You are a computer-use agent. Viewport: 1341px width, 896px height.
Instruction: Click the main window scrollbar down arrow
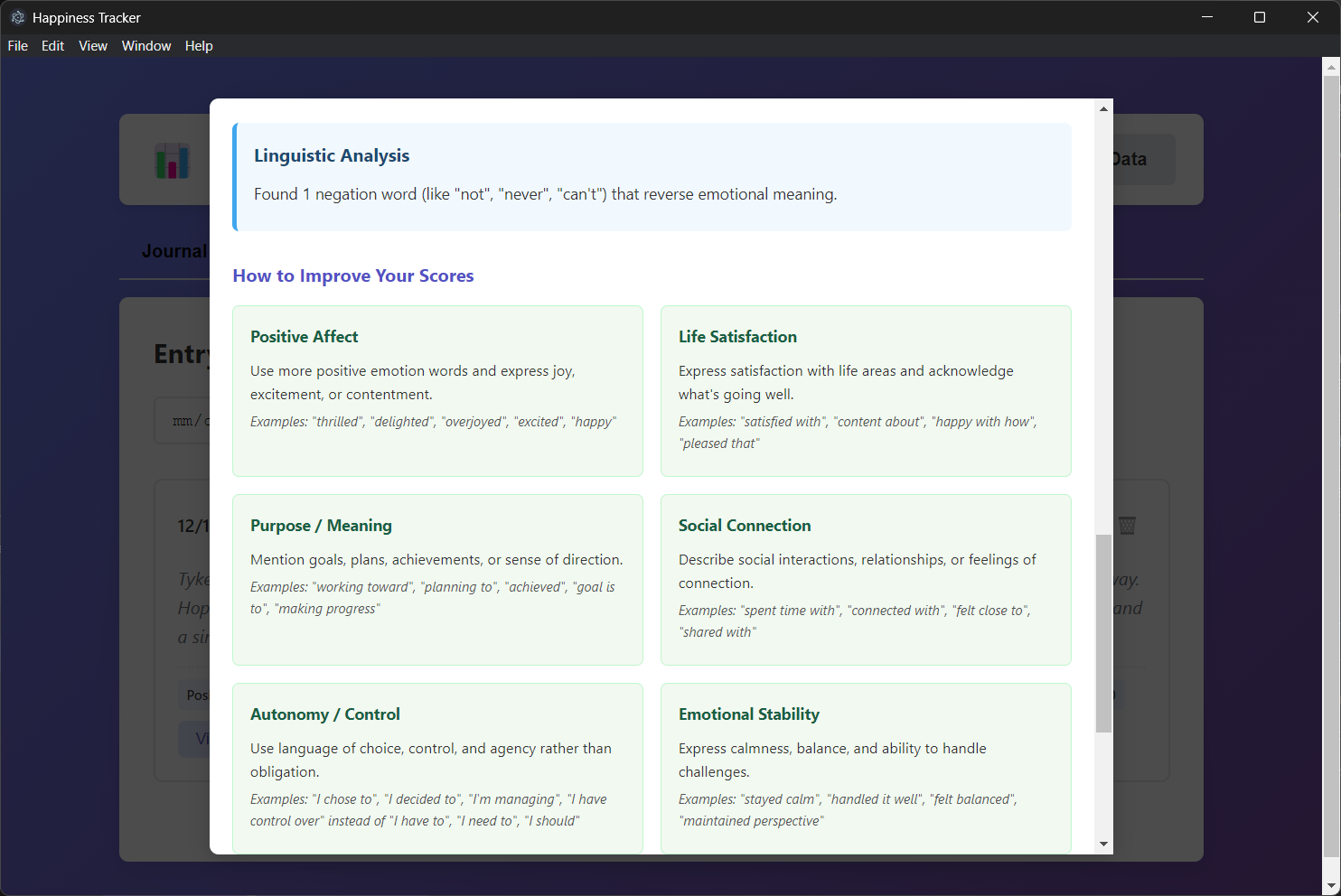coord(1331,886)
